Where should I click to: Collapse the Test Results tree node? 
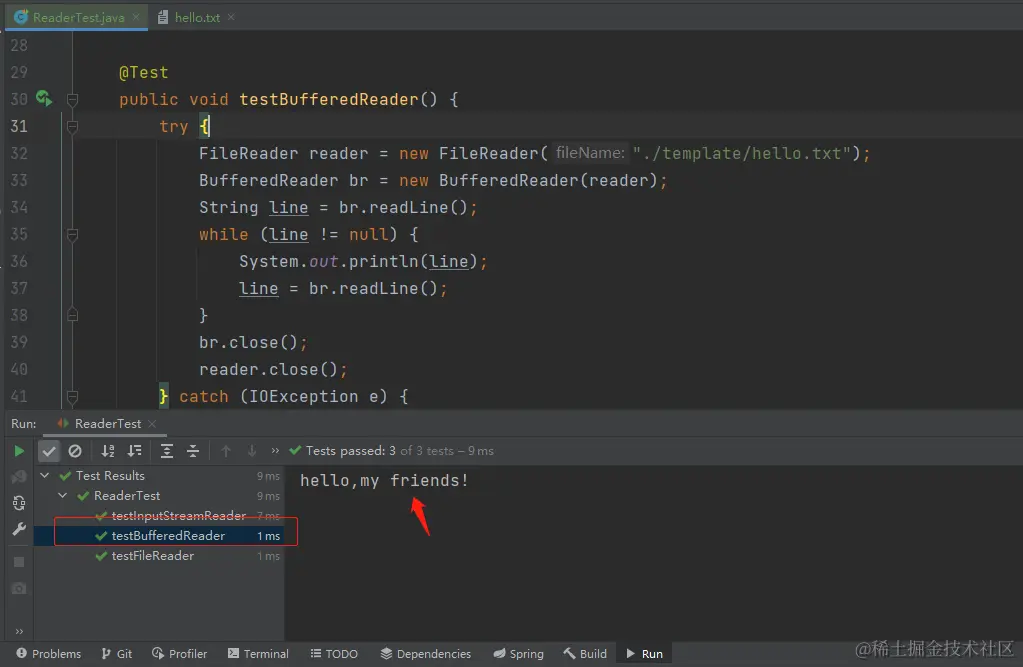[44, 476]
